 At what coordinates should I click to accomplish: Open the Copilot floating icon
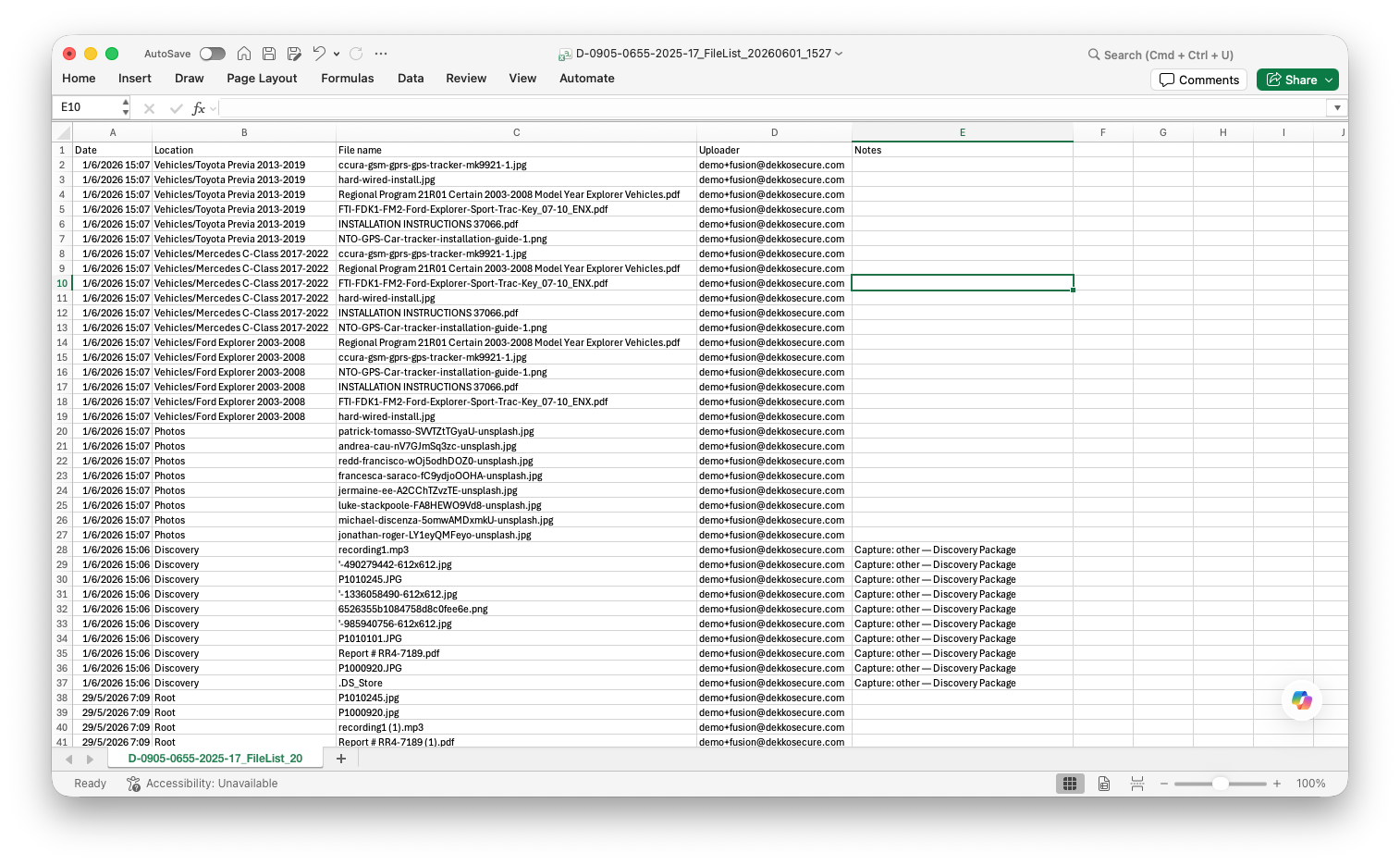pos(1302,700)
